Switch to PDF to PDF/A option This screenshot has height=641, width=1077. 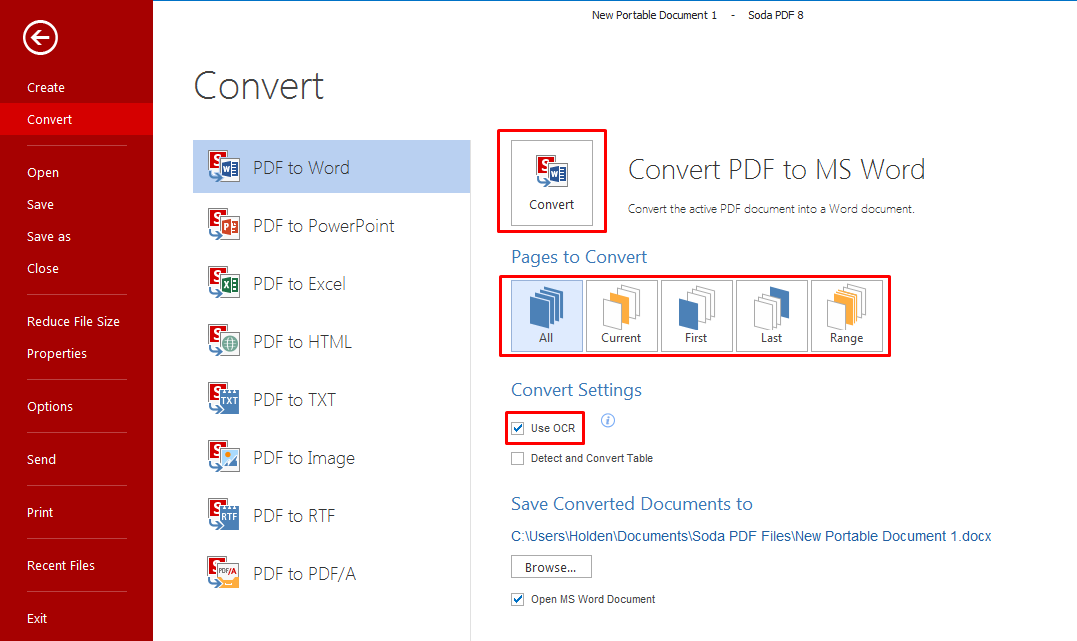304,574
